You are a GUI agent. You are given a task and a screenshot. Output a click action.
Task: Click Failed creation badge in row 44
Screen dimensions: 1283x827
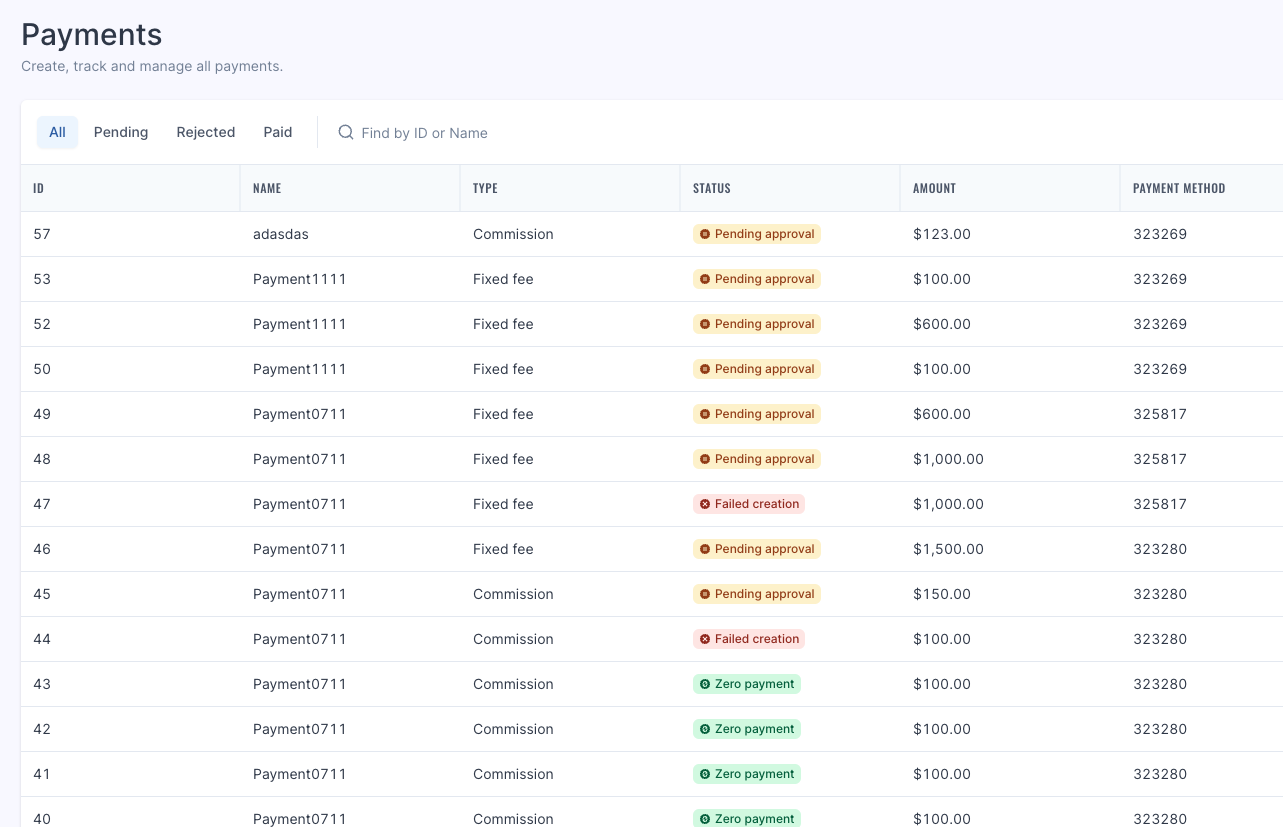click(749, 639)
